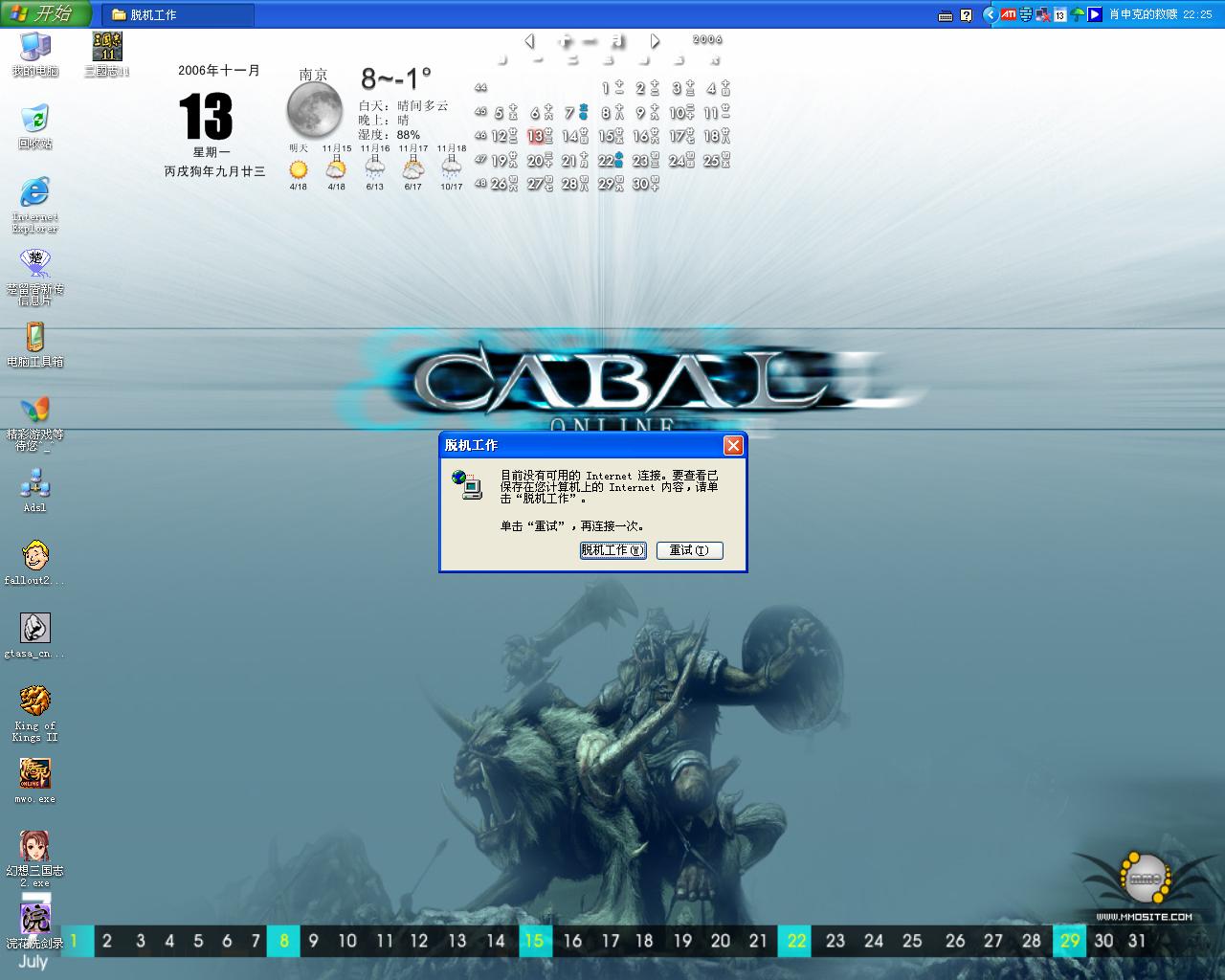
Task: Launch the 幻想三国志 2.exe shortcut
Action: click(35, 859)
